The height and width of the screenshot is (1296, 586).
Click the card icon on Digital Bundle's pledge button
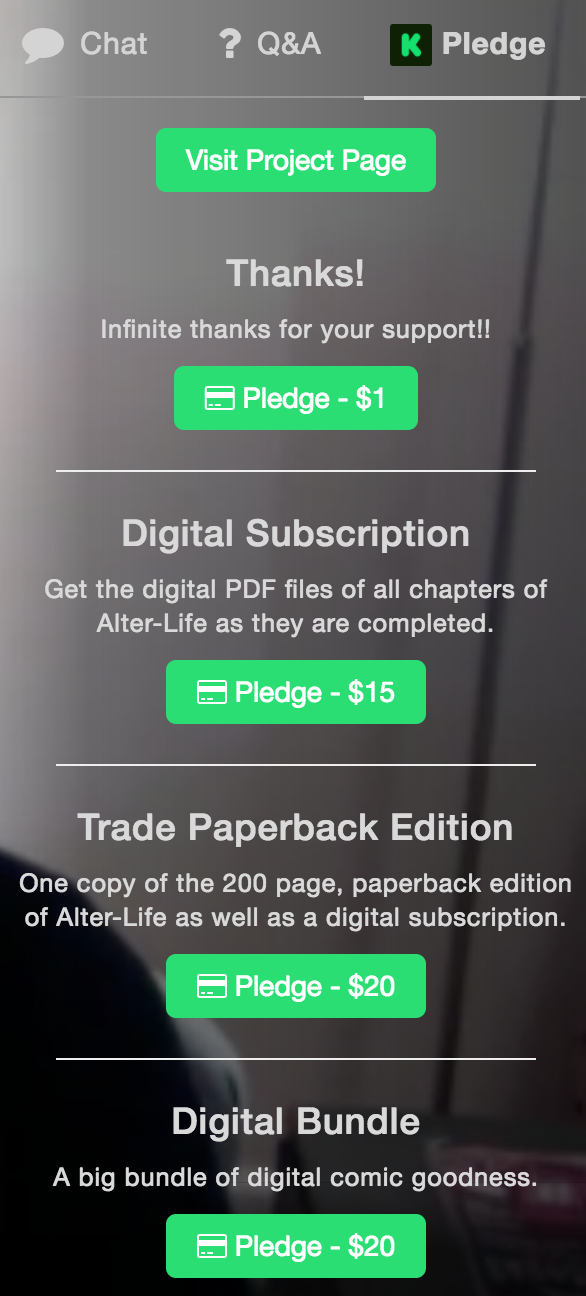[211, 1247]
